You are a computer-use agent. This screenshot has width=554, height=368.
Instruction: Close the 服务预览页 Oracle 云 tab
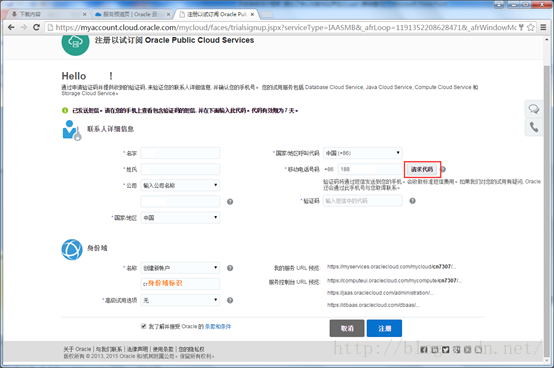[168, 14]
